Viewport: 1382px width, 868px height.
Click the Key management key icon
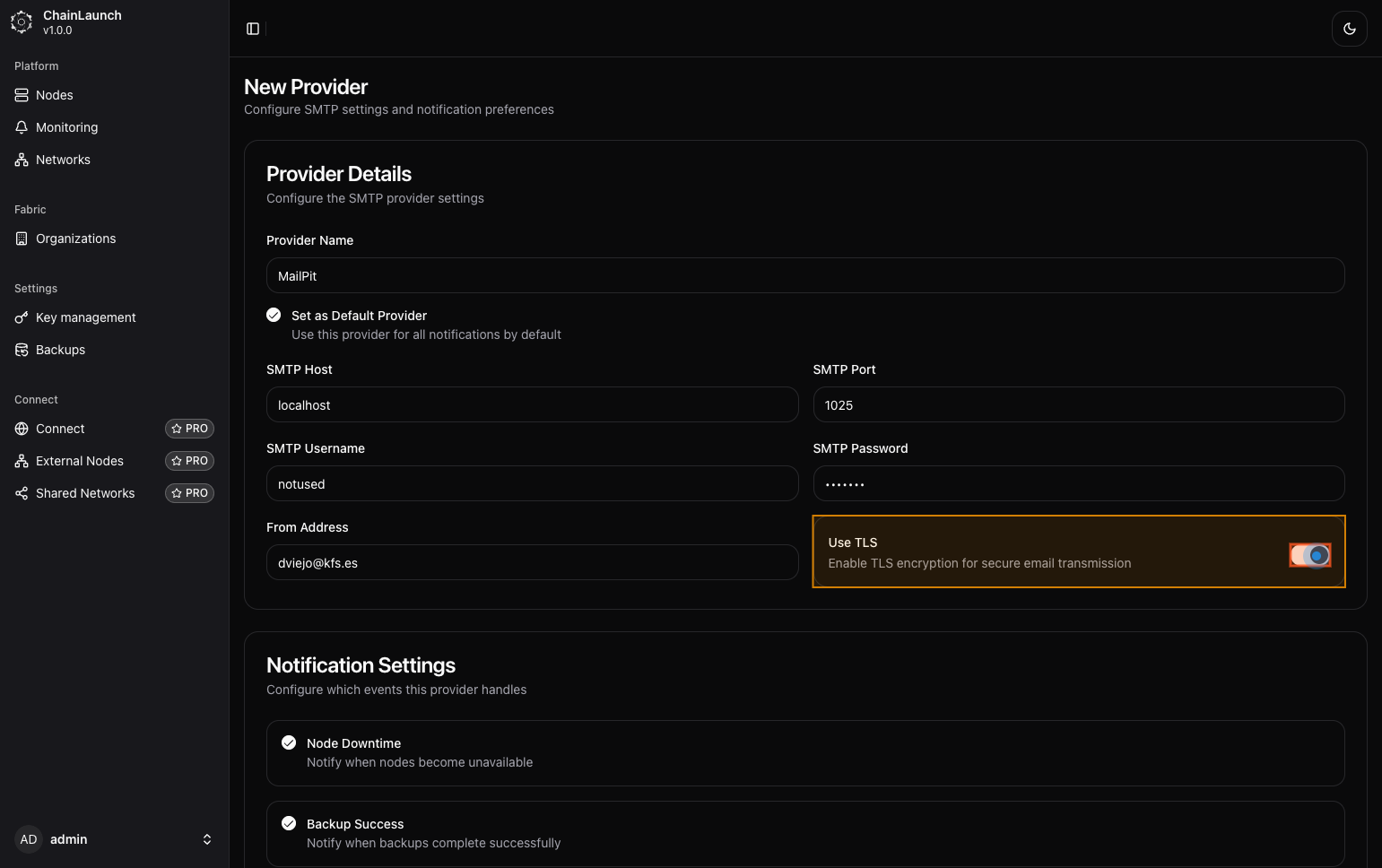click(x=22, y=317)
